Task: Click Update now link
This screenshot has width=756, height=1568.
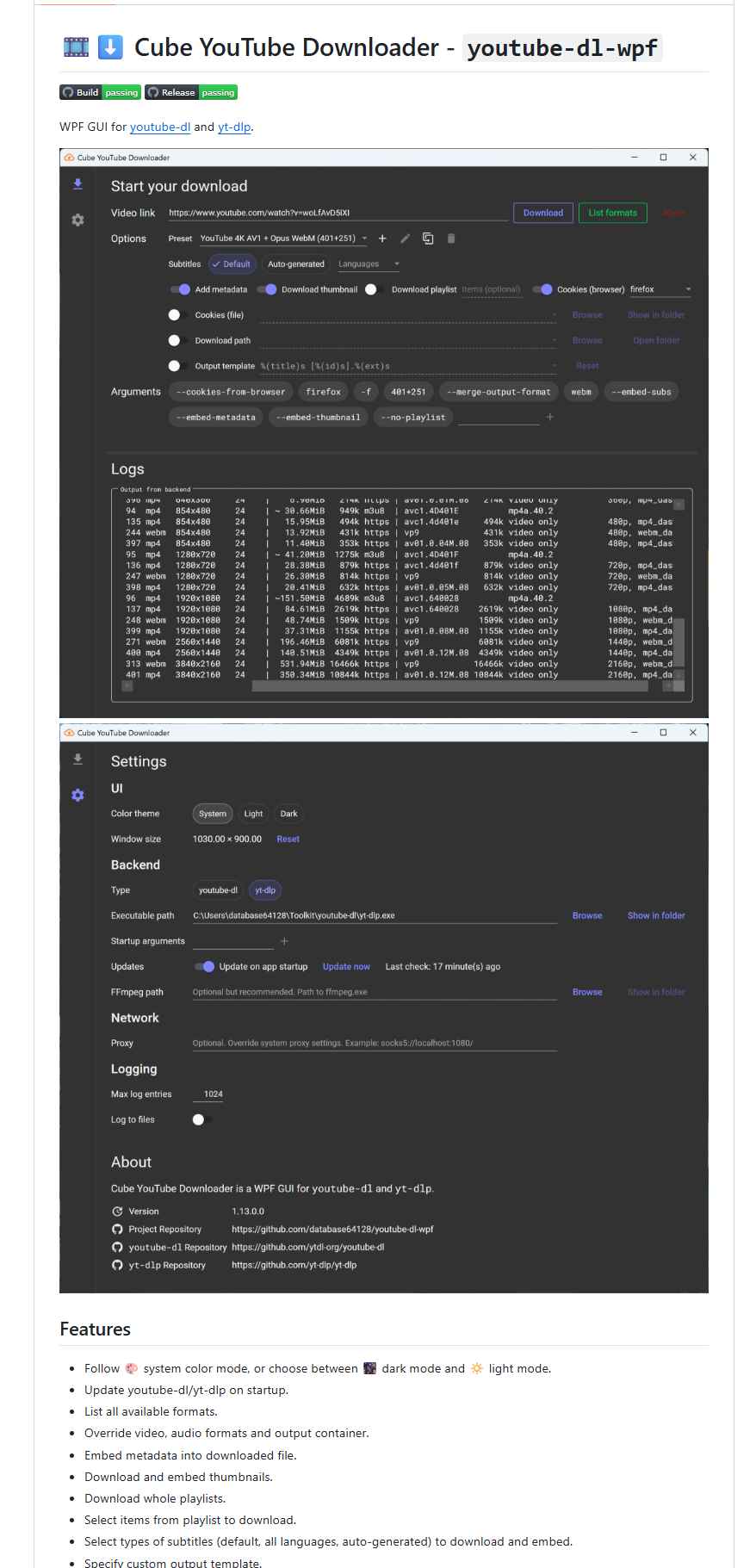Action: (346, 967)
